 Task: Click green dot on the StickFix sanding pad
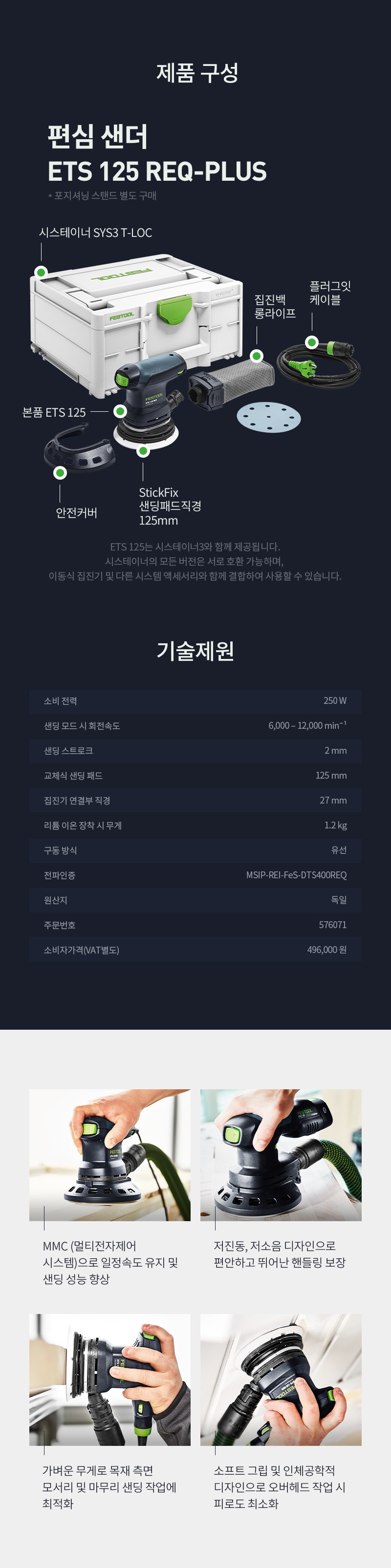[x=143, y=451]
